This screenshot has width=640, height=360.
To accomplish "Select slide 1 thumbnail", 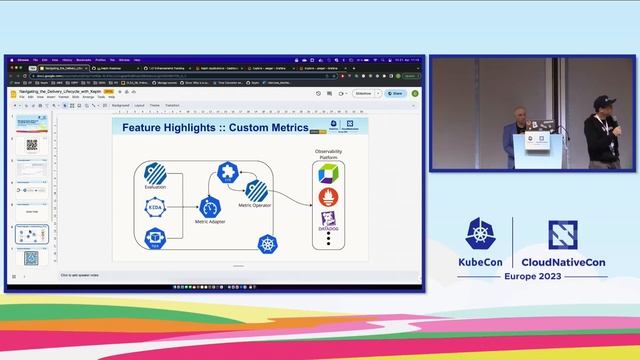I will click(32, 124).
